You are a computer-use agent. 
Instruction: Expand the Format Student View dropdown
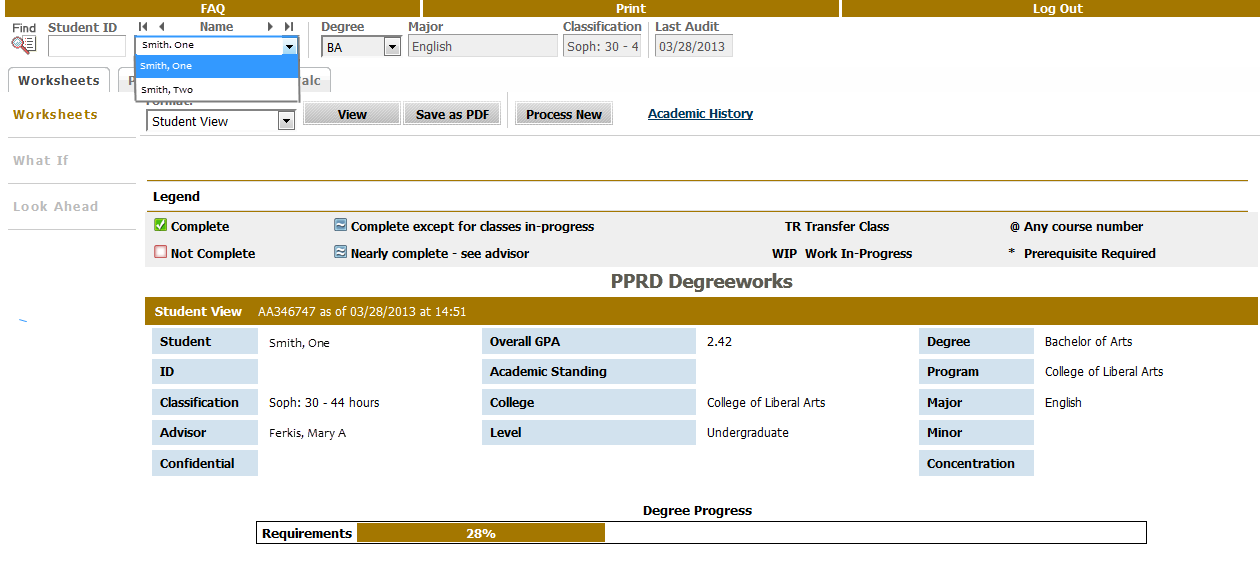click(x=286, y=121)
